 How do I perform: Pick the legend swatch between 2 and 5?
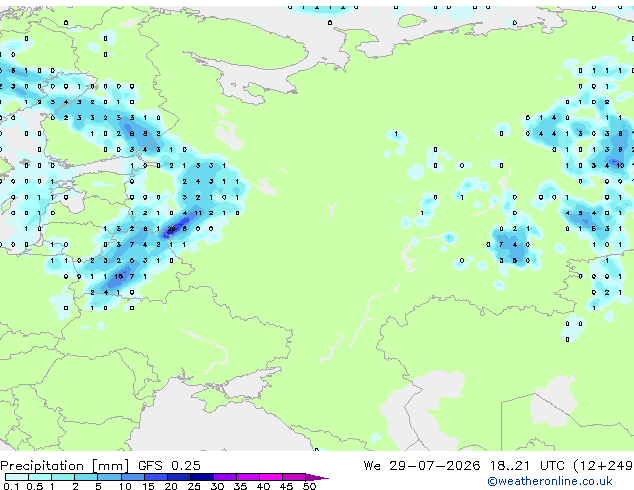(x=86, y=477)
